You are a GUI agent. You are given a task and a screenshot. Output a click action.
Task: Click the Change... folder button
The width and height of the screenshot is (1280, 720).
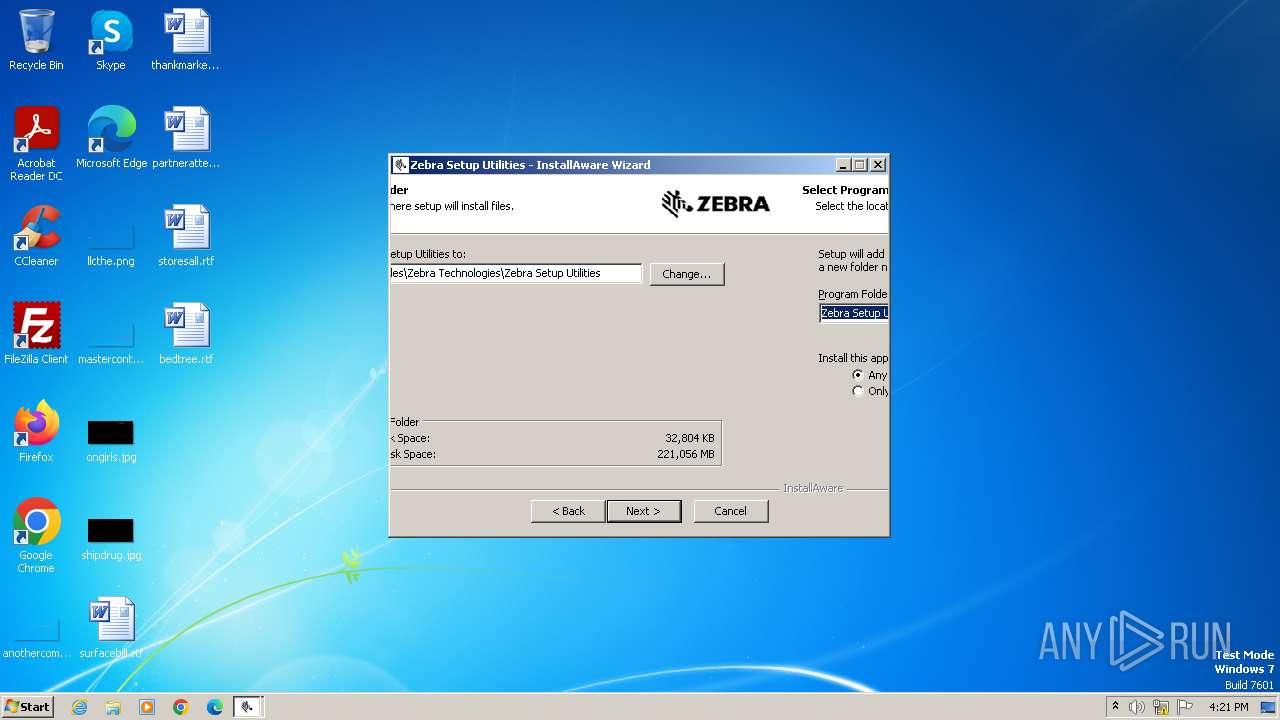686,274
